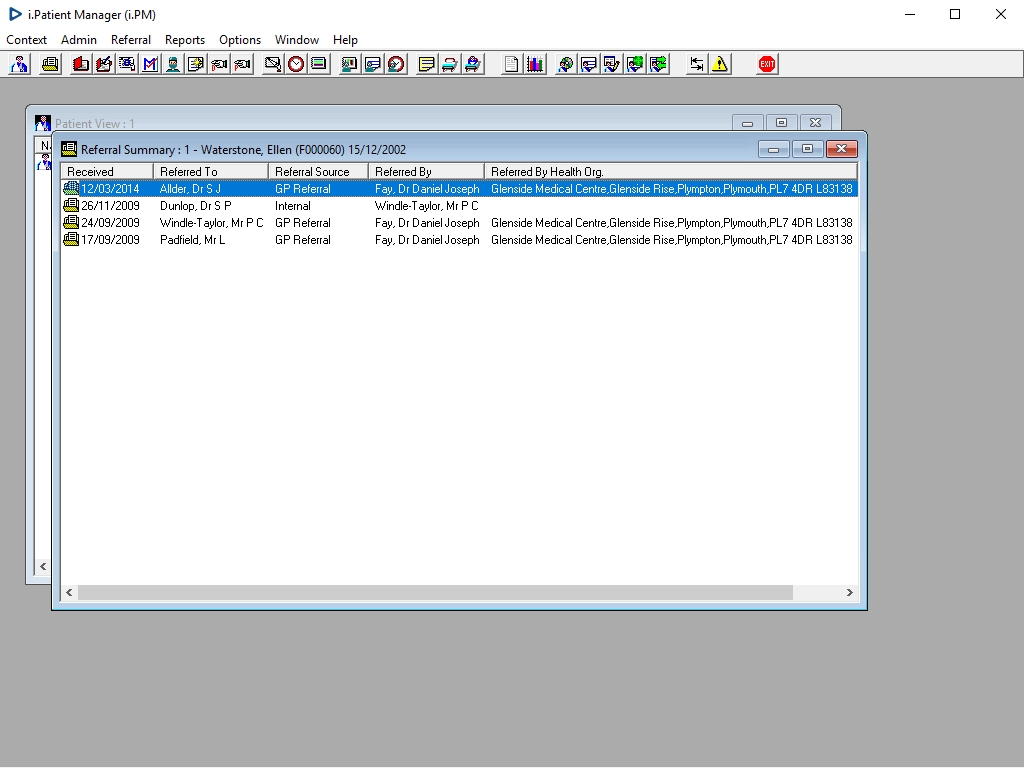Image resolution: width=1024 pixels, height=768 pixels.
Task: Click the Referral Summary scrollbar left arrow
Action: pos(69,592)
